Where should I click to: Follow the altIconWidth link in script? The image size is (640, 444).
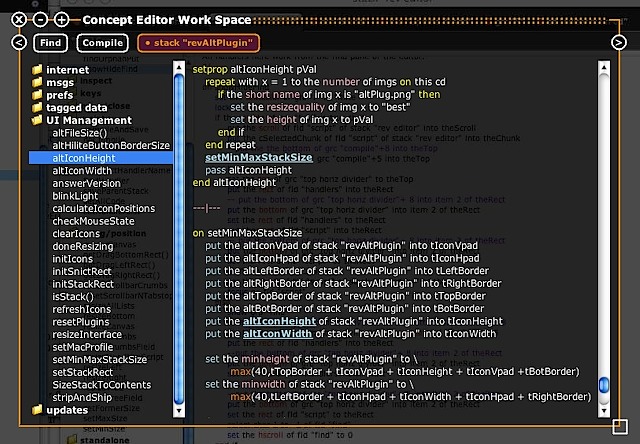[x=278, y=334]
